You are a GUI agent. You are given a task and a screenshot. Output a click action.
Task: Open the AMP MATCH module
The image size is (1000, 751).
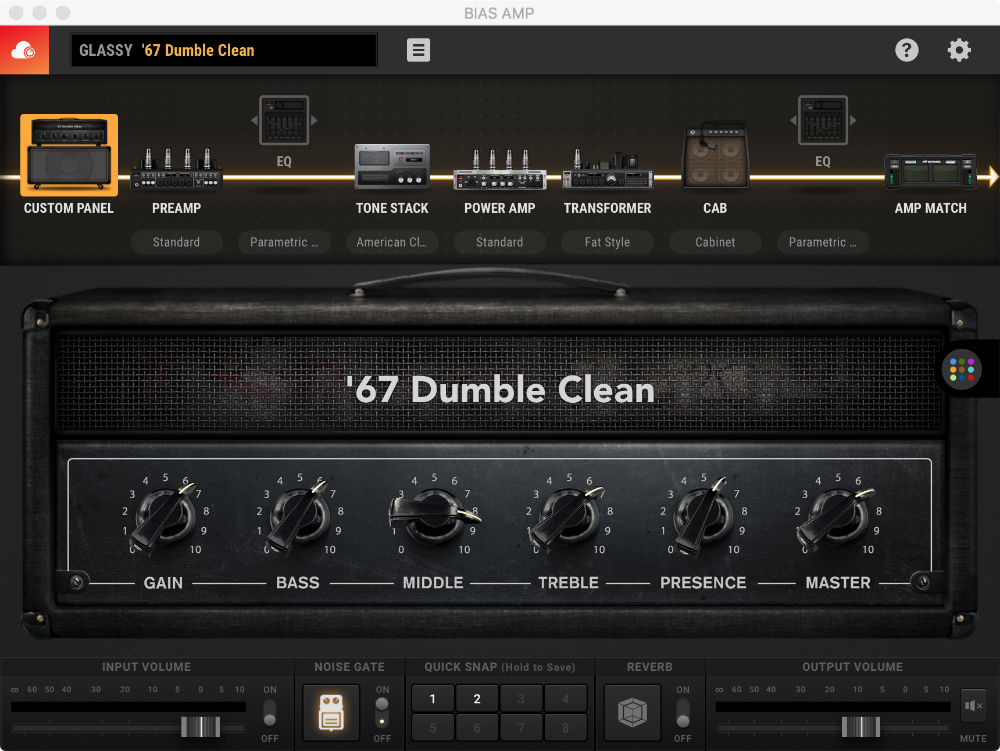(x=931, y=170)
